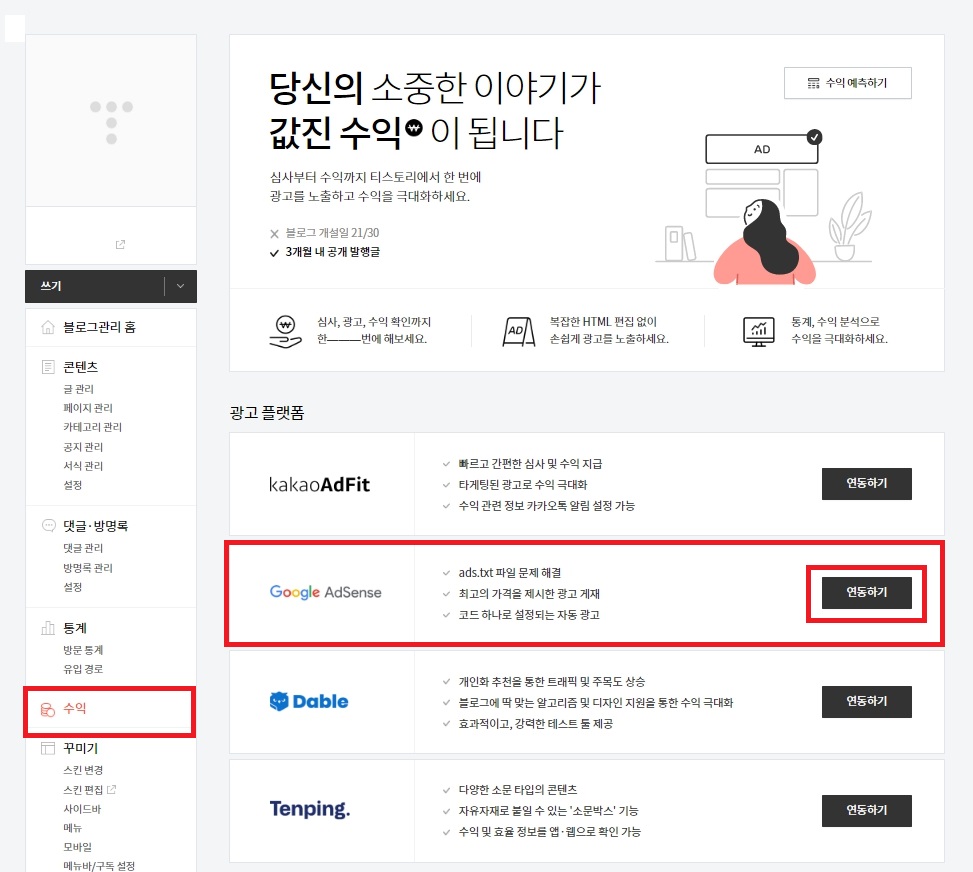Screen dimensions: 973x872
Task: Click the 3개월 내 공개 발행글 requirement text
Action: (x=333, y=252)
